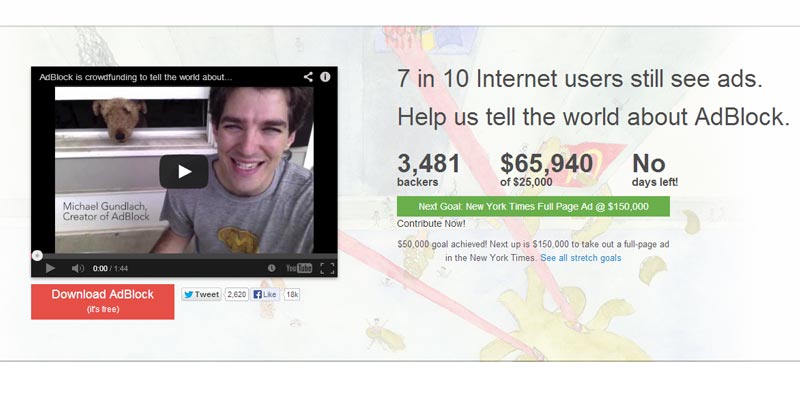
Task: Click the video title text
Action: coord(136,78)
